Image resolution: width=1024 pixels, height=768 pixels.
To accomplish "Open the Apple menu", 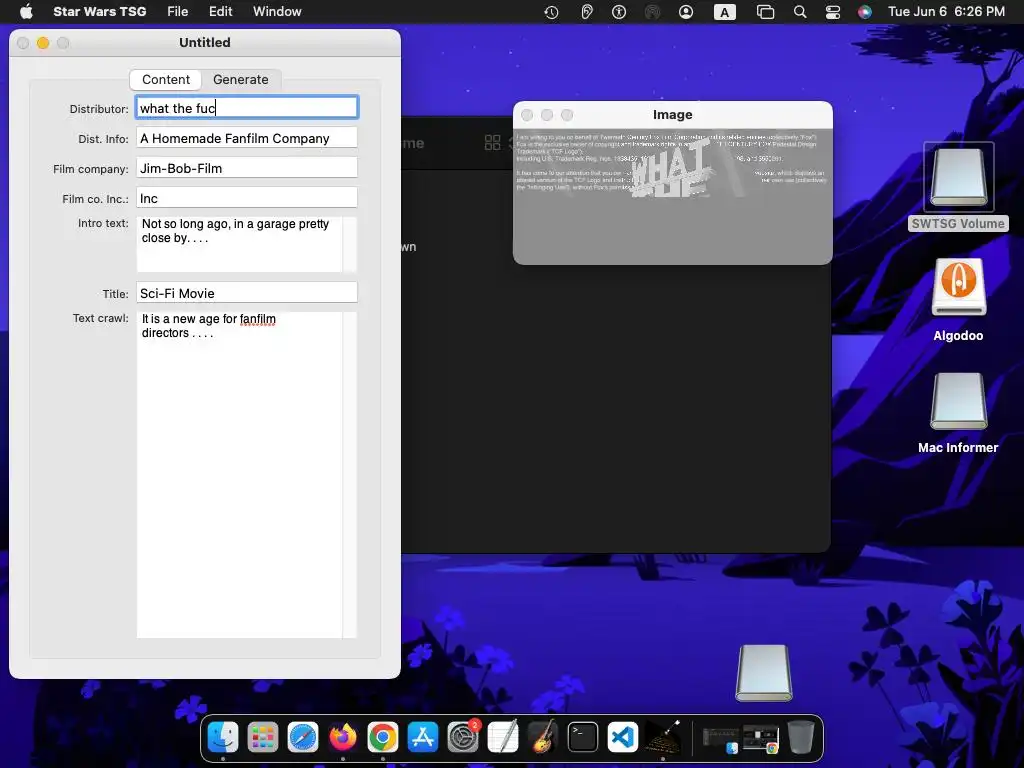I will point(26,11).
